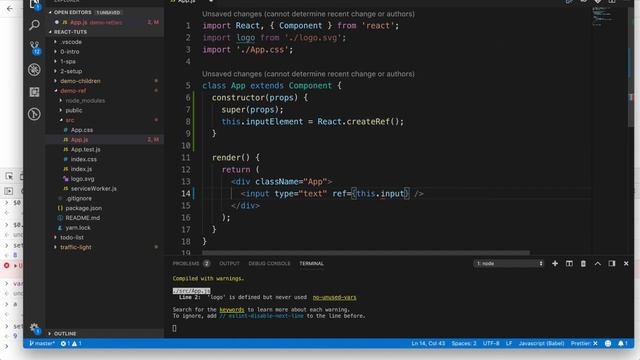Click the master branch indicator
640x360 pixels.
point(42,344)
